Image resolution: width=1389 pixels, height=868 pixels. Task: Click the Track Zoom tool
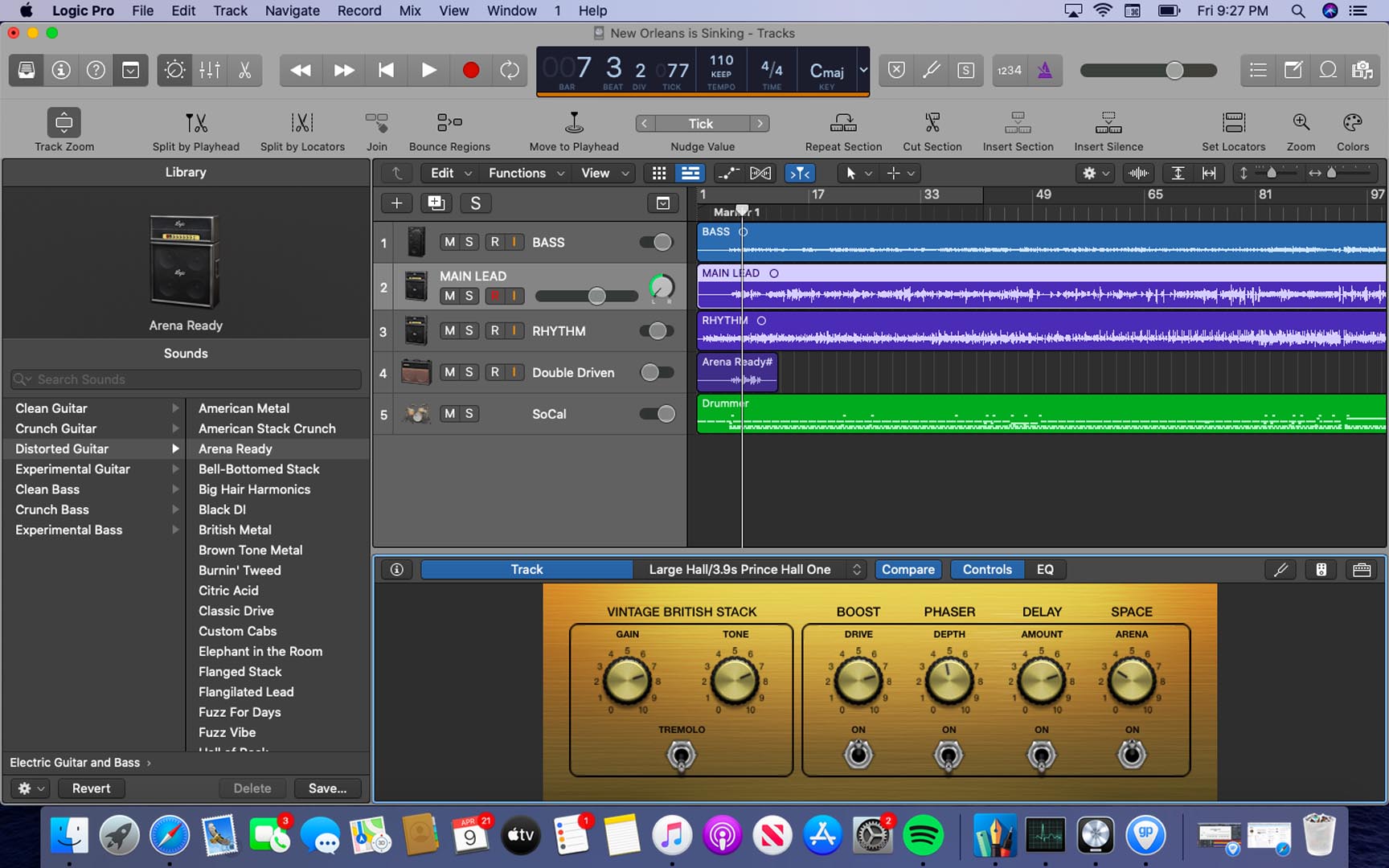coord(64,129)
